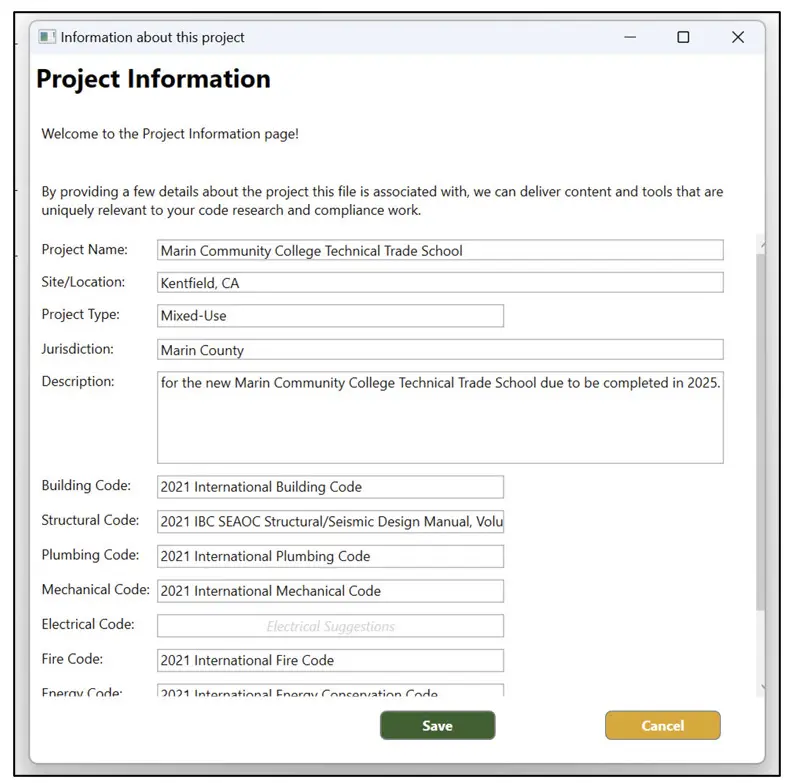Click the Site/Location field containing Kentfield, CA
The height and width of the screenshot is (783, 787).
440,283
